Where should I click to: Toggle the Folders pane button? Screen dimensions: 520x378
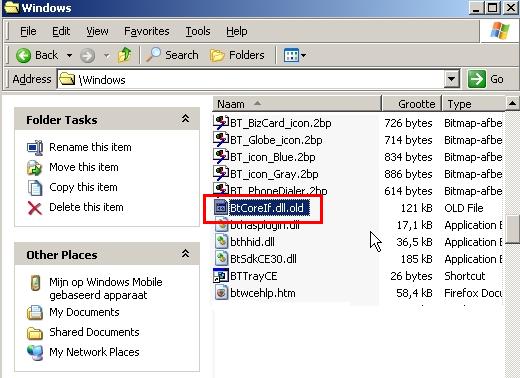237,55
